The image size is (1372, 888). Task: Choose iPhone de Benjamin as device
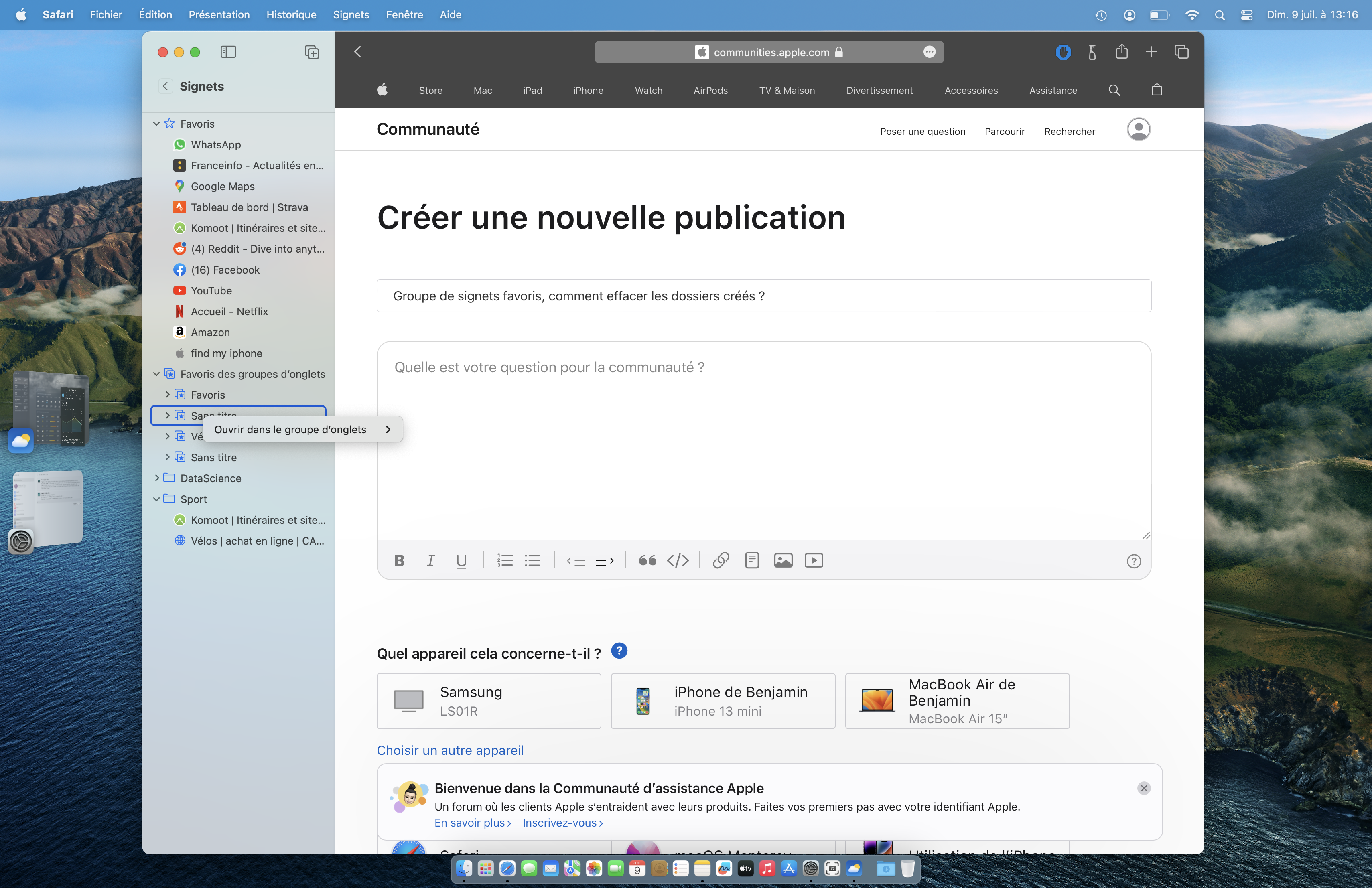point(723,701)
